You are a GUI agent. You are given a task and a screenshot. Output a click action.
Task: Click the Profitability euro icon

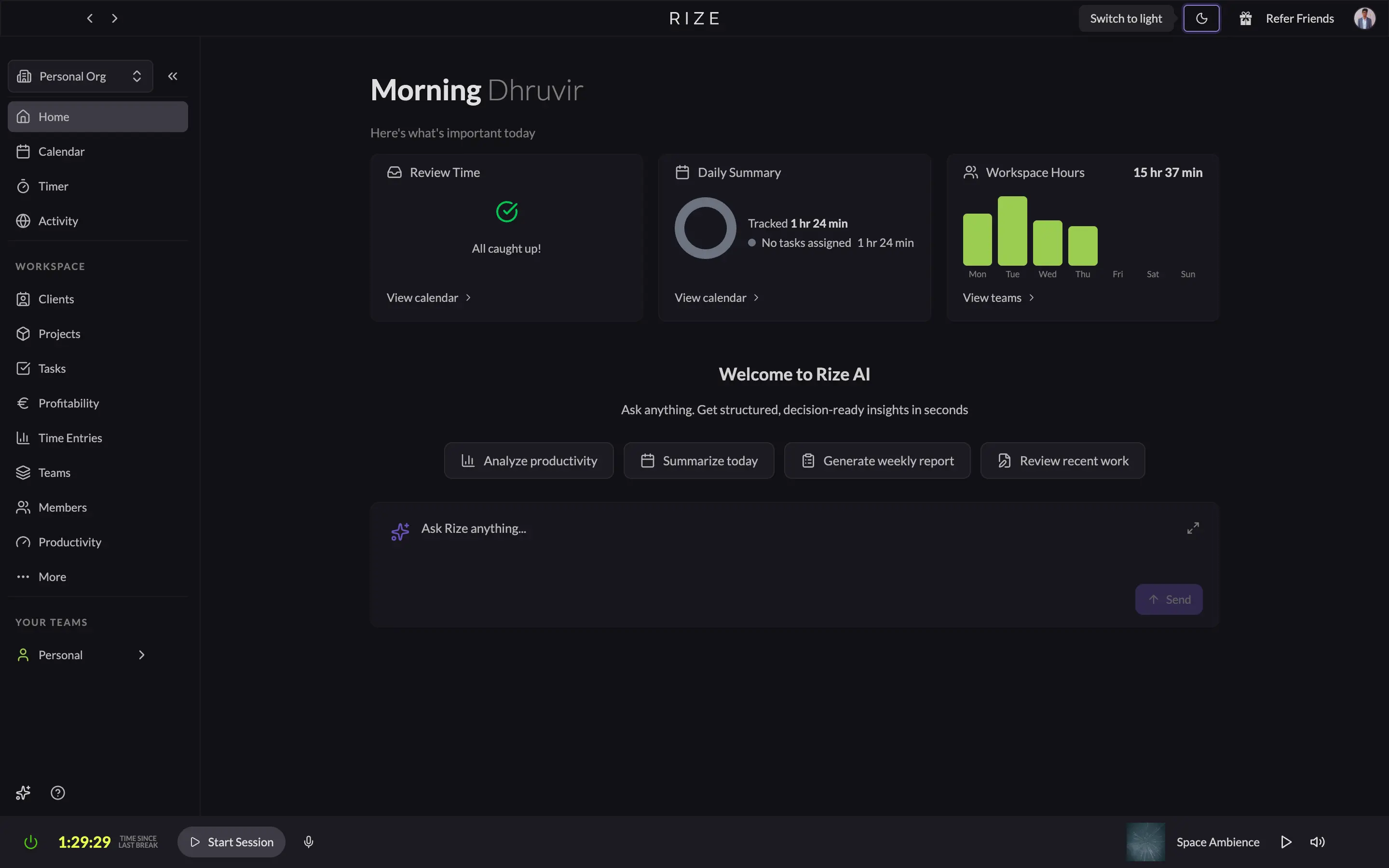[x=23, y=403]
